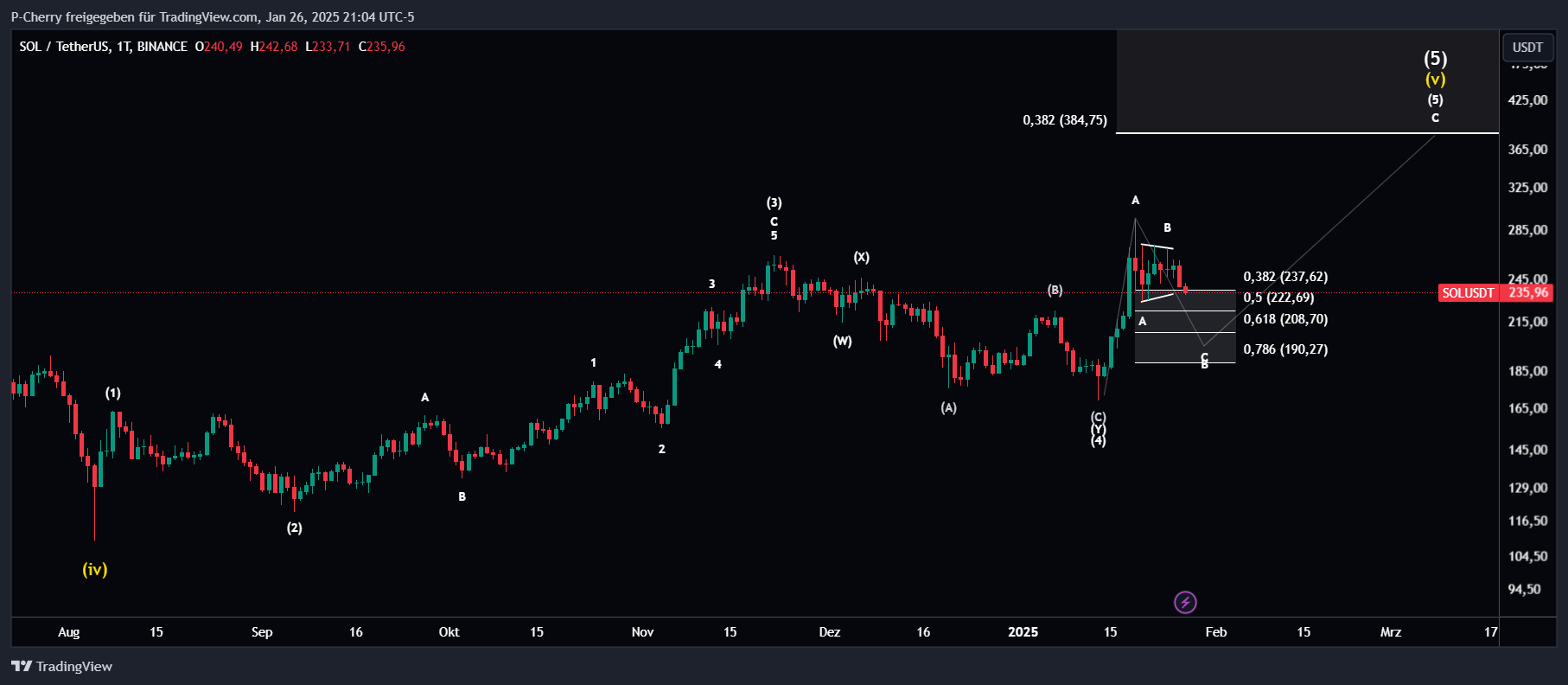Screen dimensions: 1568x685
Task: Click the yellow (iv) wave label
Action: pos(94,569)
